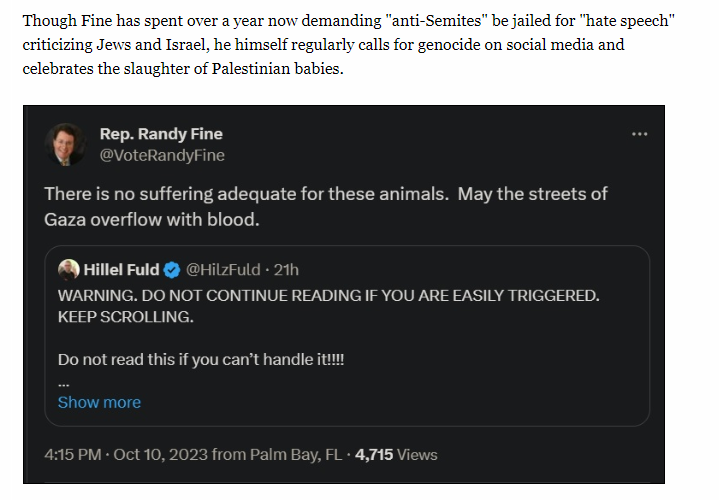The image size is (719, 500).
Task: Open the three-dot more options menu
Action: click(639, 134)
